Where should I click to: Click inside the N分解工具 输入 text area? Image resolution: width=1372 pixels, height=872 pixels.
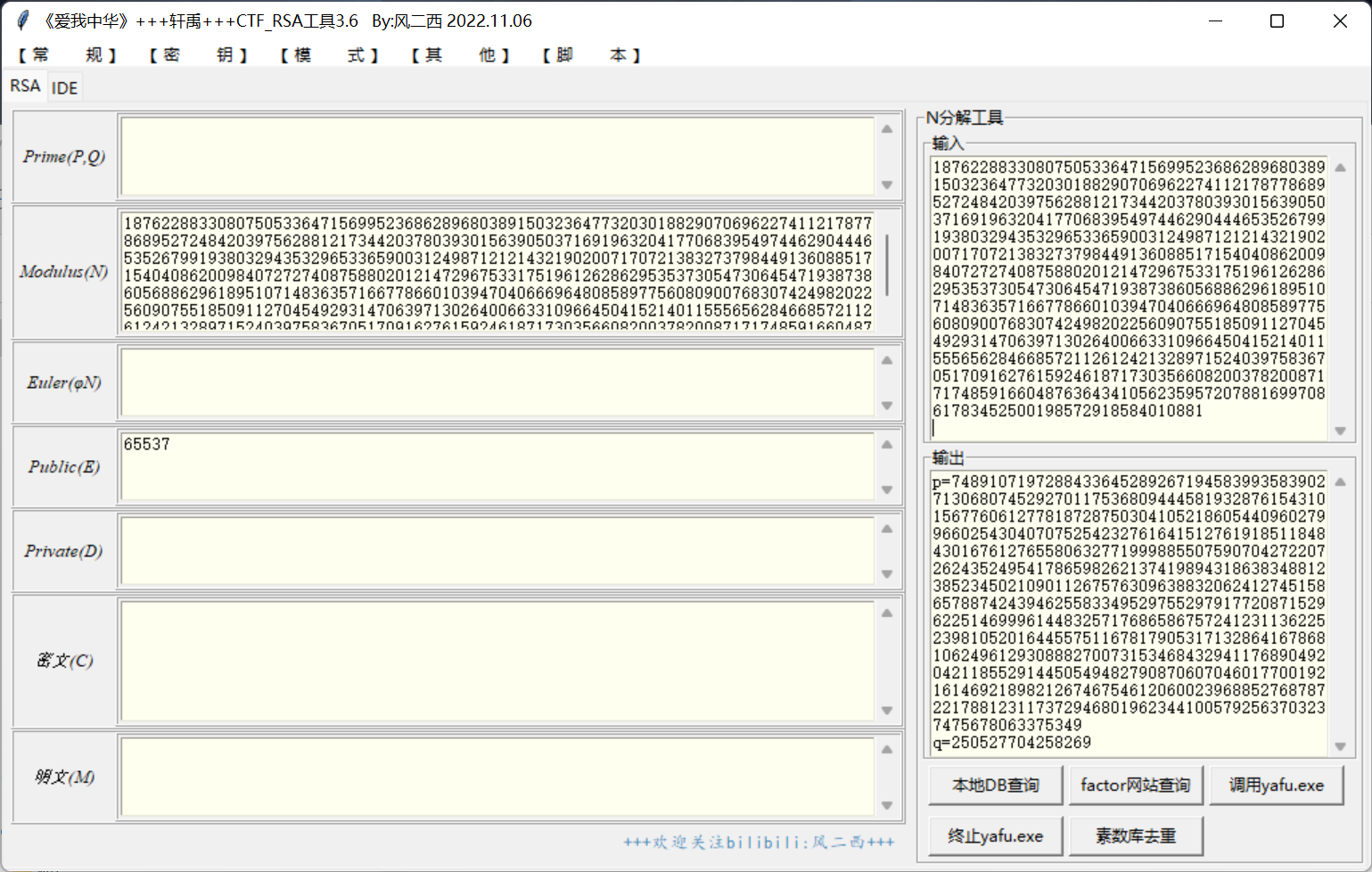[1129, 299]
